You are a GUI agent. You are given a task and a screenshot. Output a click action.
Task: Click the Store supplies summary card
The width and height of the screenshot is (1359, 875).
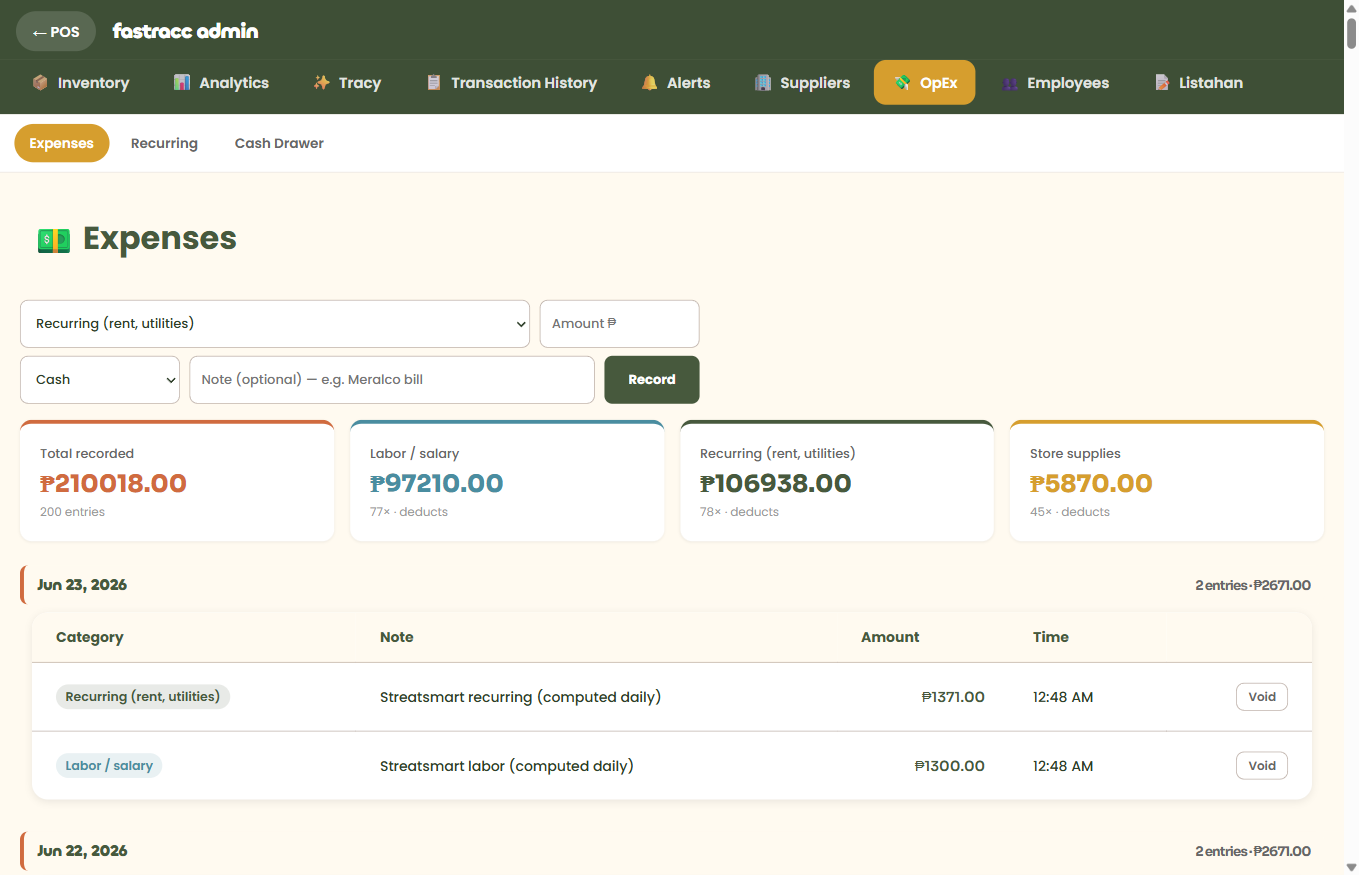pyautogui.click(x=1167, y=481)
